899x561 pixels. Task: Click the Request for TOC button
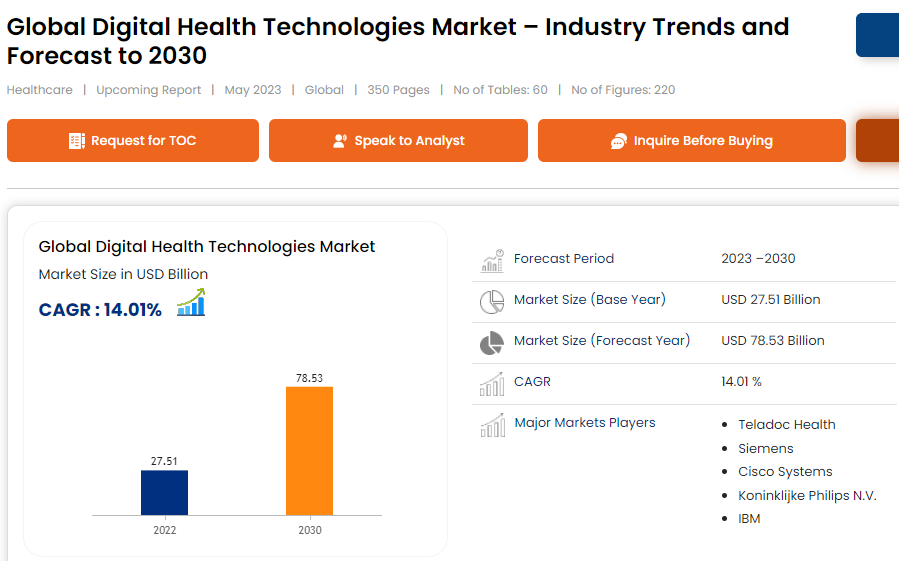click(x=133, y=141)
